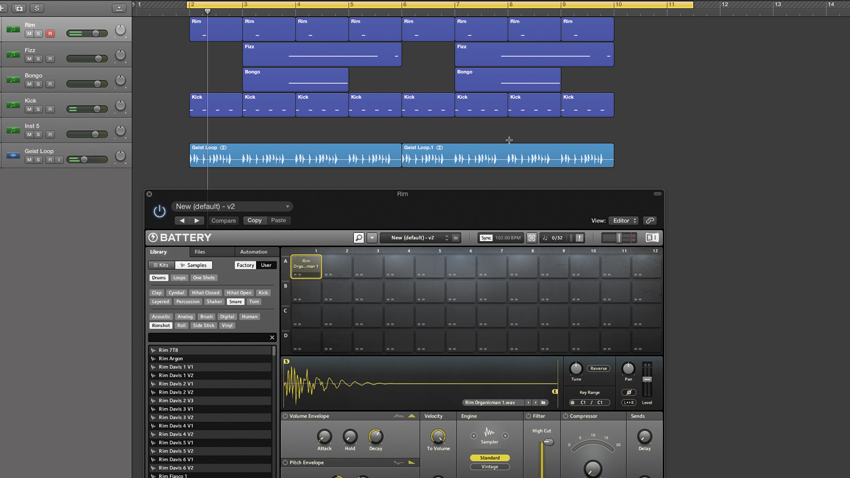The image size is (850, 478).
Task: Click next preset arrow in plug-in header
Action: tap(197, 221)
